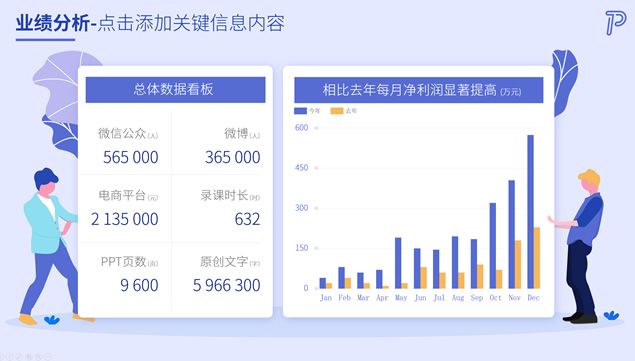The image size is (635, 361).
Task: Click the 总体数据看板 header banner
Action: (x=175, y=90)
